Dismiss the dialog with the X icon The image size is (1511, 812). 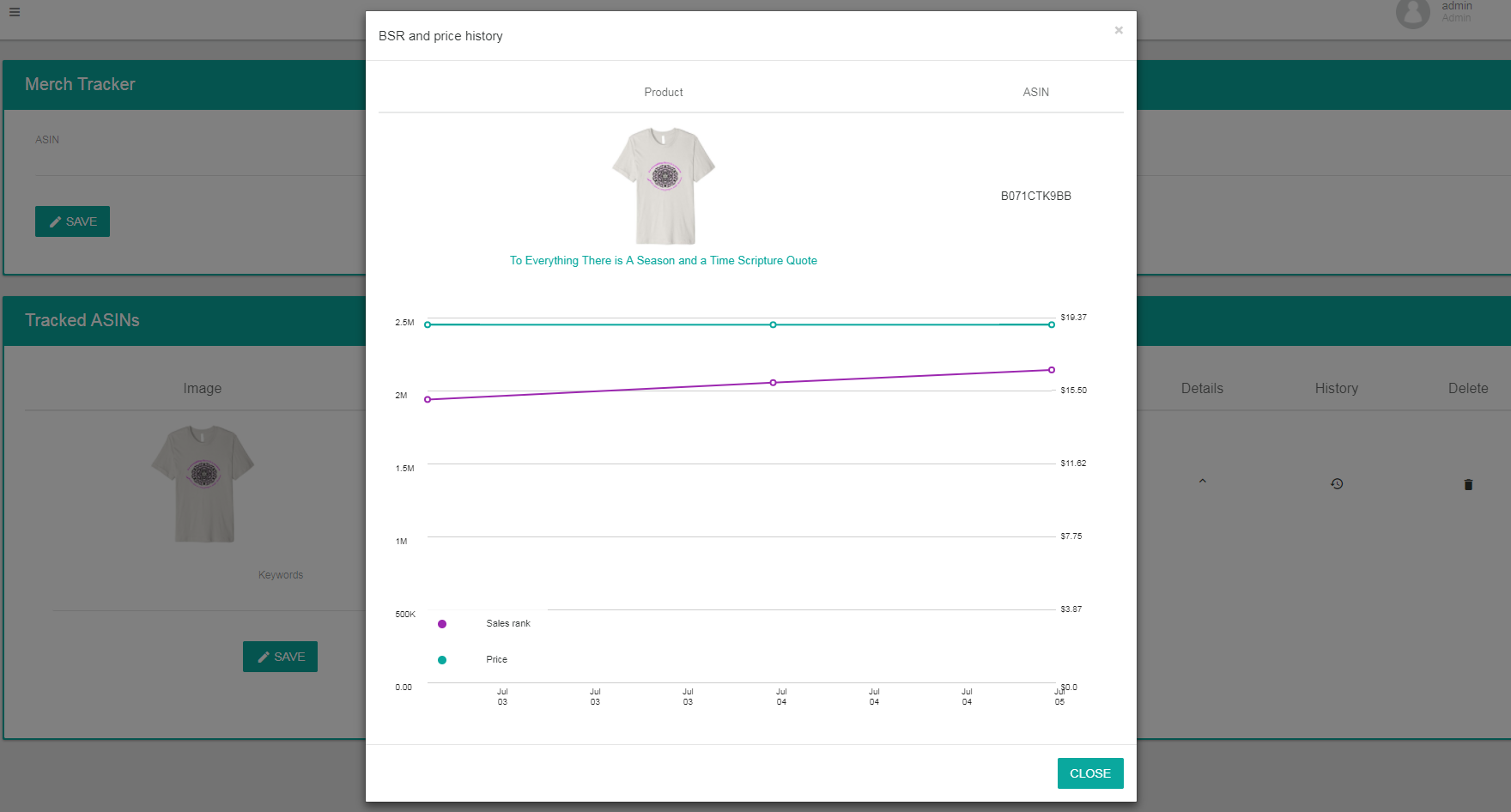pos(1119,30)
